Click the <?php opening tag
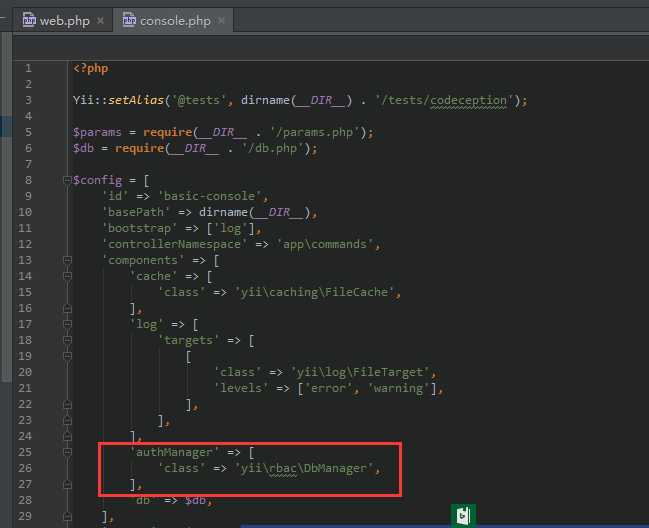 (x=91, y=68)
